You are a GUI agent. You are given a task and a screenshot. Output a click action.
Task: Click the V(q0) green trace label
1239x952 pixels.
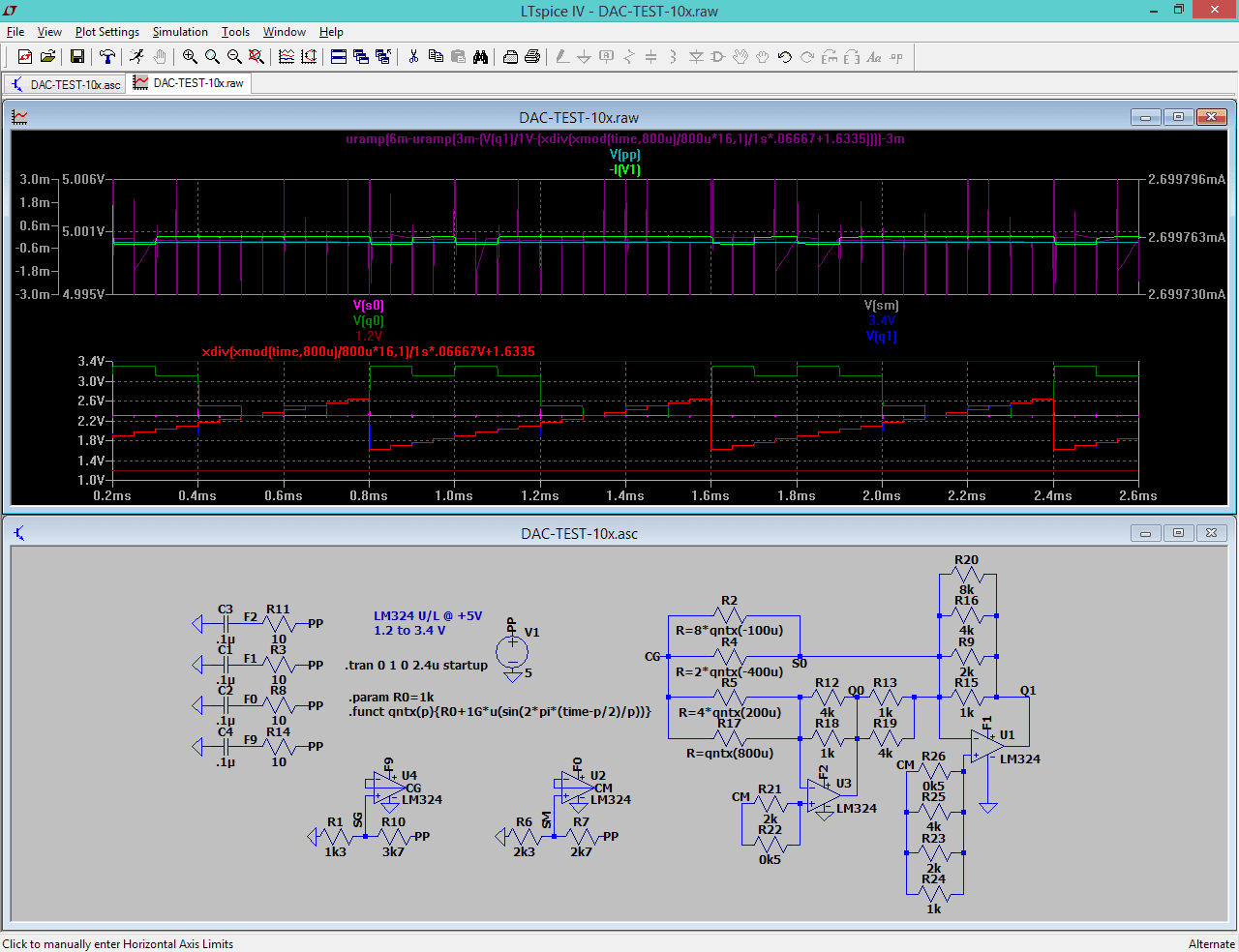coord(368,320)
